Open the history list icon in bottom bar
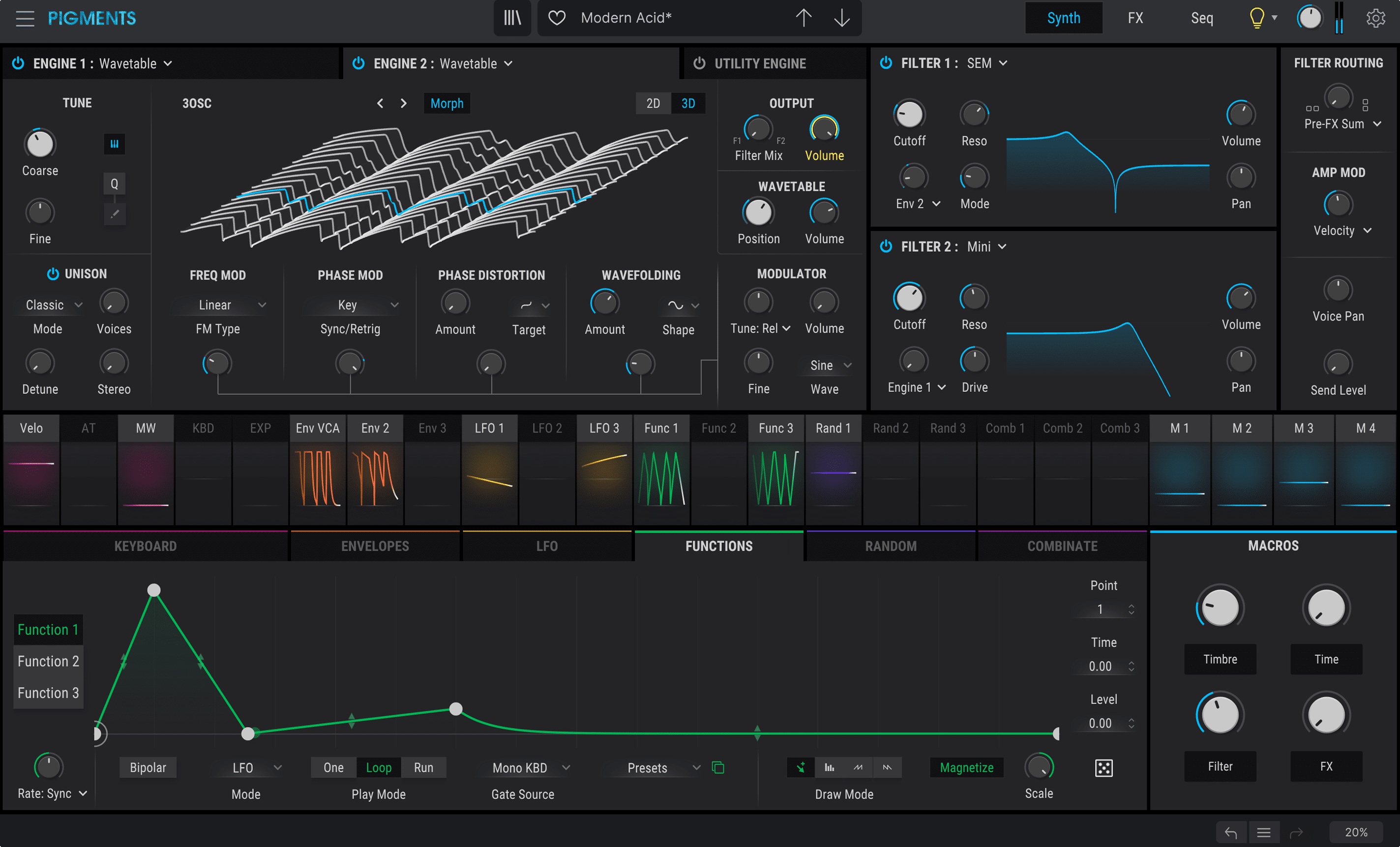Screen dimensions: 1400x847 coord(1264,832)
